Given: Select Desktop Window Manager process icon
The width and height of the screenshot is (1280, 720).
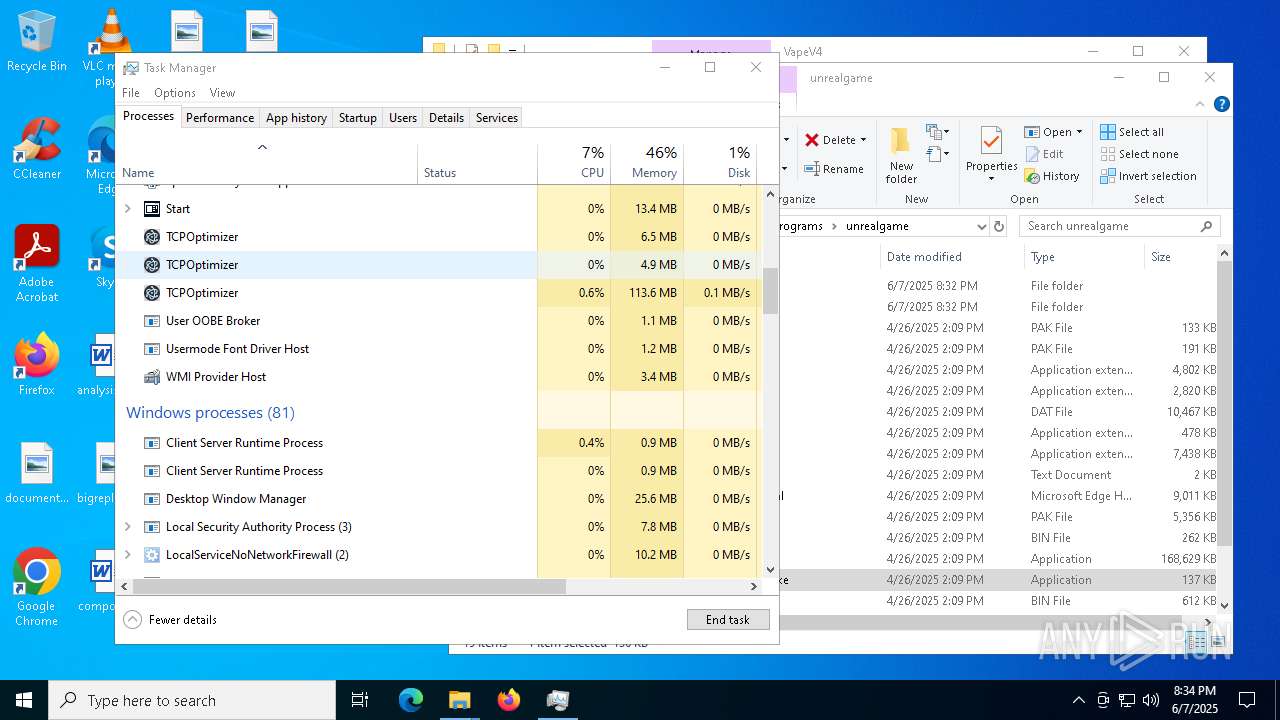Looking at the screenshot, I should tap(152, 499).
